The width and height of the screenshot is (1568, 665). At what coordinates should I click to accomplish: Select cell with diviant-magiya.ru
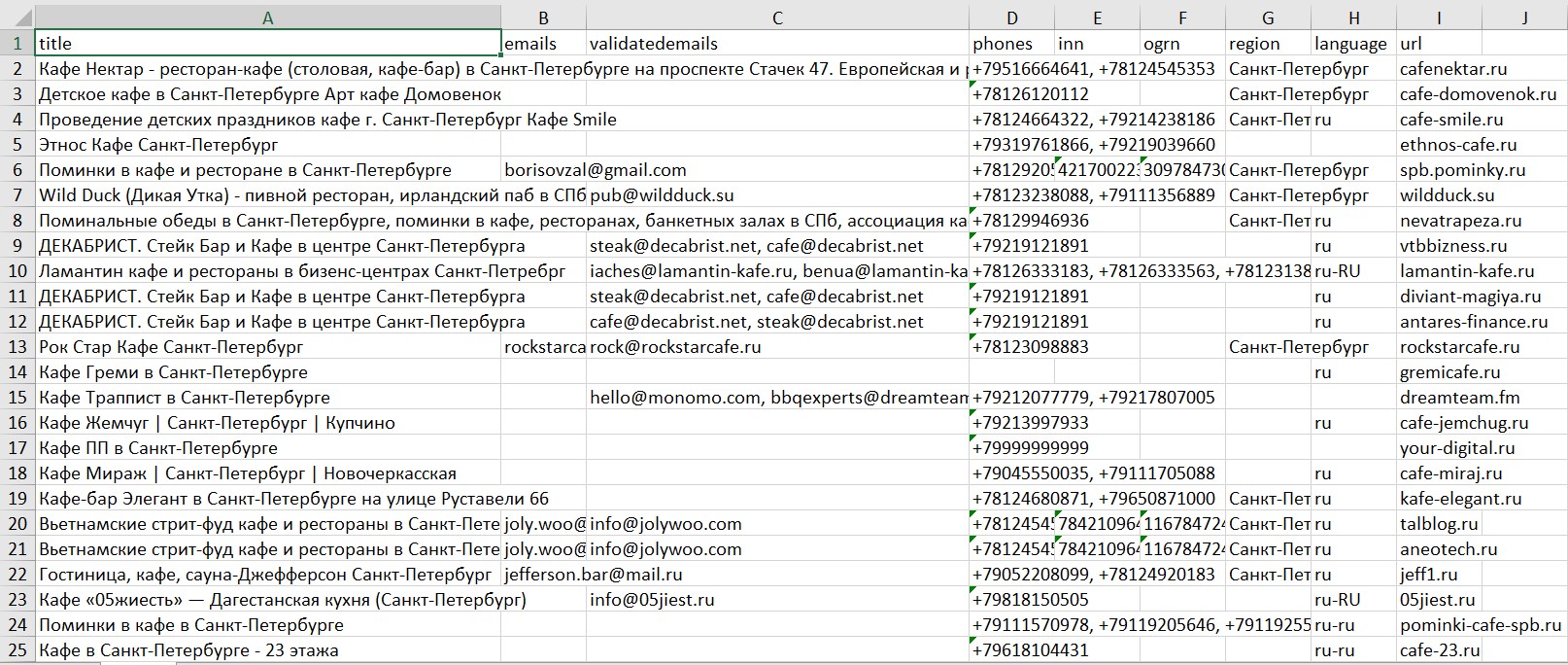pos(1439,296)
